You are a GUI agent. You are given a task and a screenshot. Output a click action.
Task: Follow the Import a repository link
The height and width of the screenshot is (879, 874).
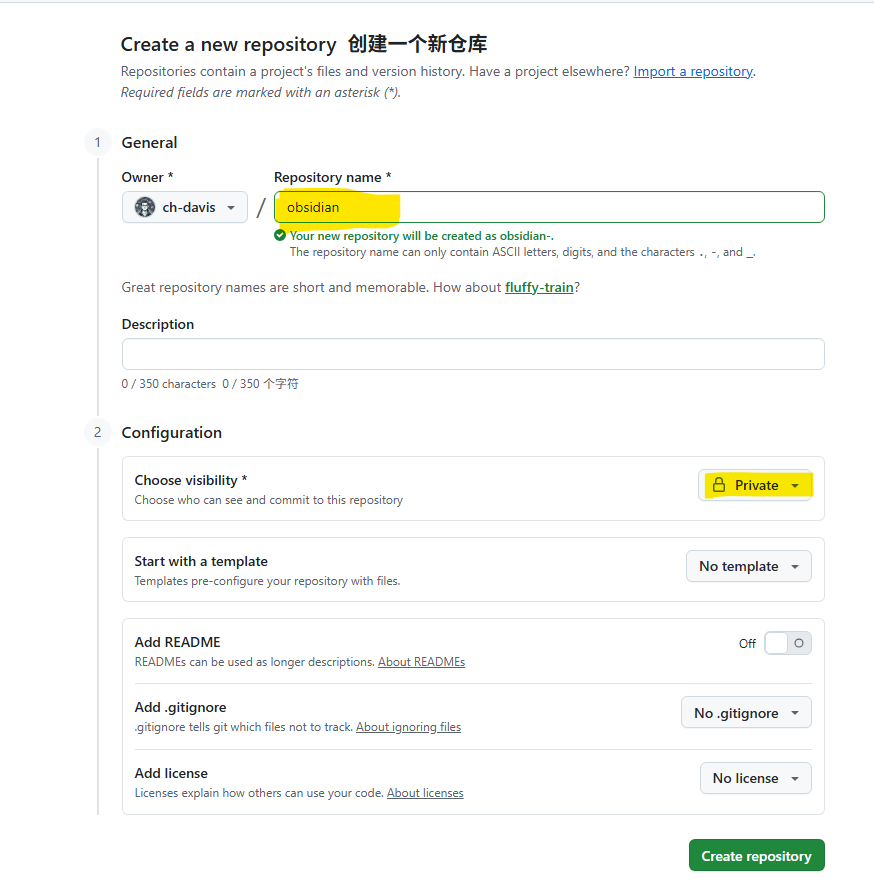click(x=693, y=72)
